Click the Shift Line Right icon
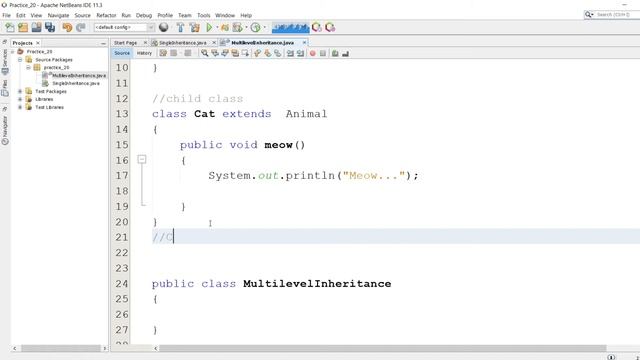This screenshot has height=360, width=640. (300, 53)
